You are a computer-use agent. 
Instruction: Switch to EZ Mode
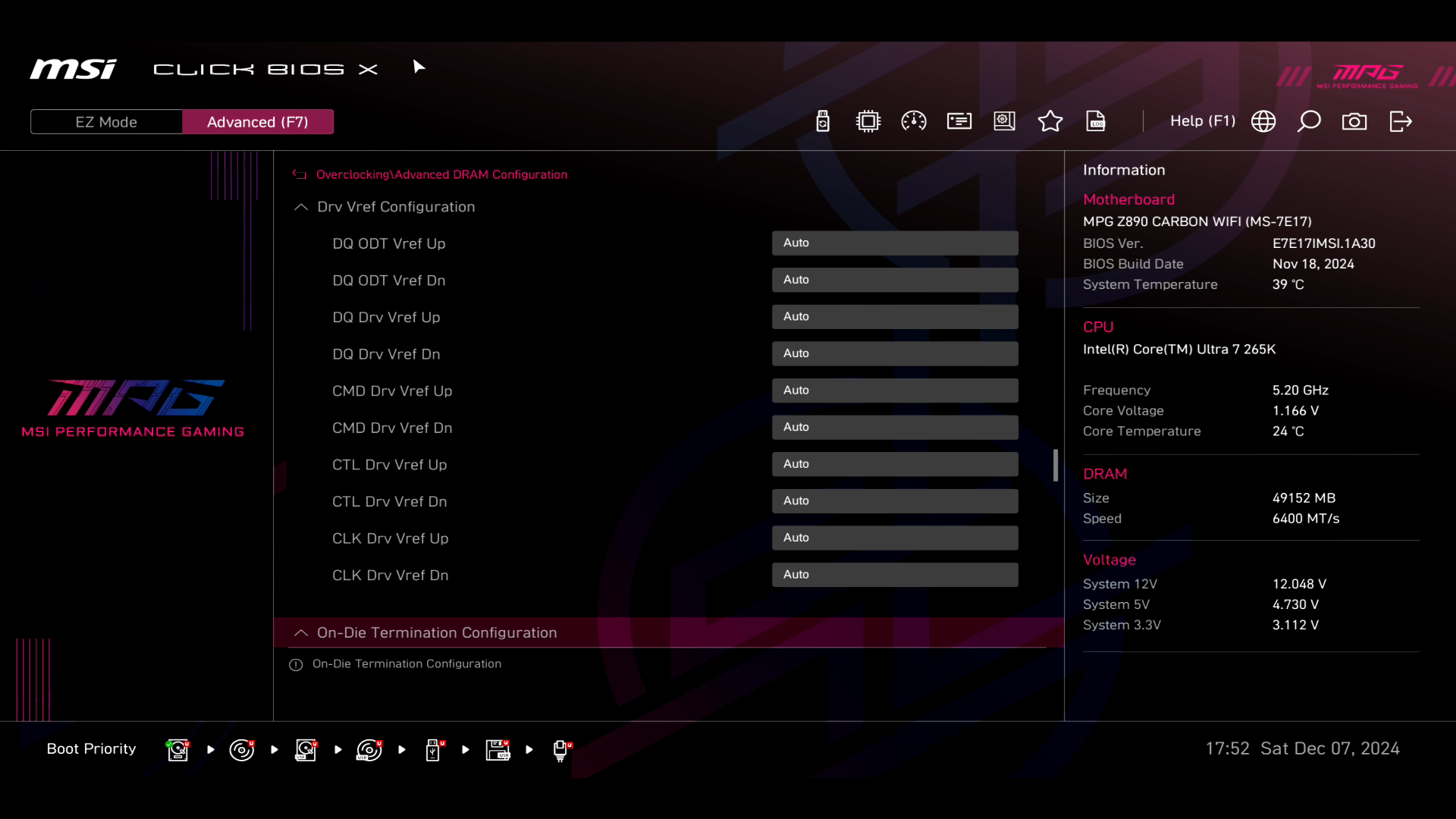pyautogui.click(x=106, y=122)
